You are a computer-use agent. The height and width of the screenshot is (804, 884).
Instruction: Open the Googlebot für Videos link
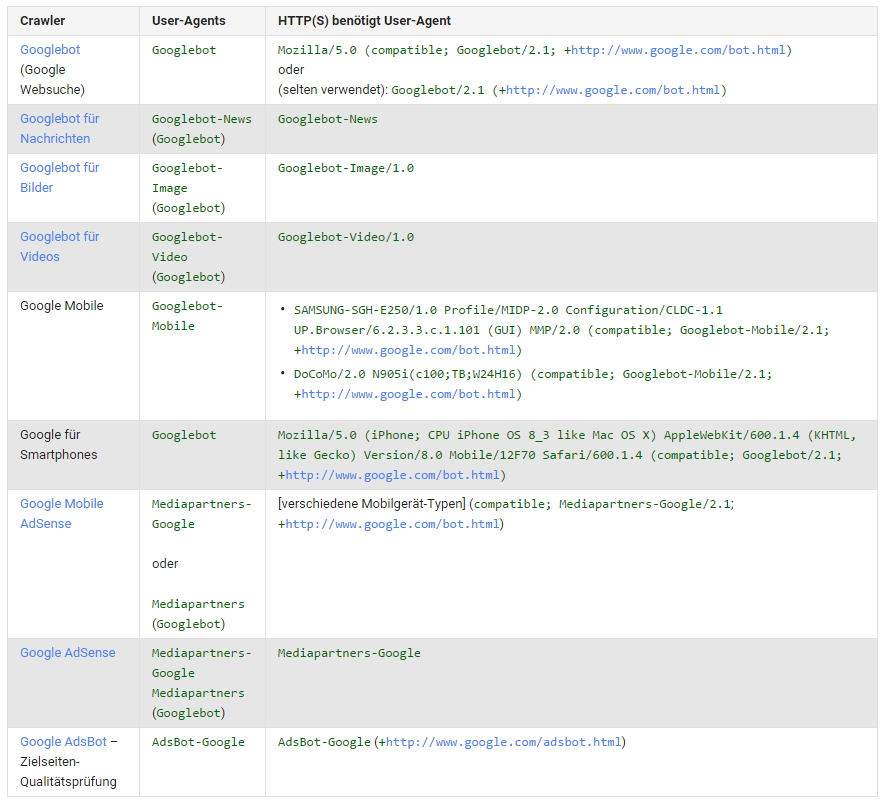click(x=60, y=246)
